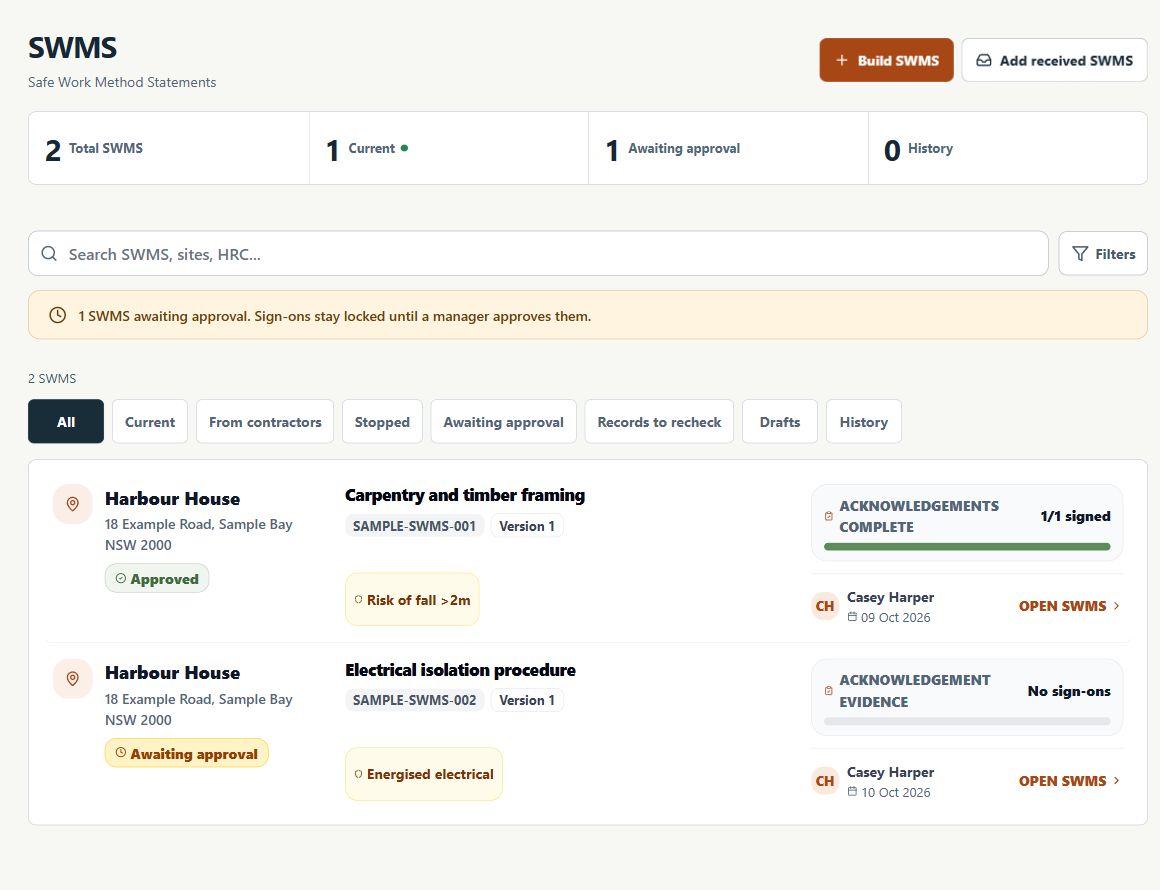This screenshot has width=1160, height=890.
Task: Click Add received SWMS button
Action: pos(1054,60)
